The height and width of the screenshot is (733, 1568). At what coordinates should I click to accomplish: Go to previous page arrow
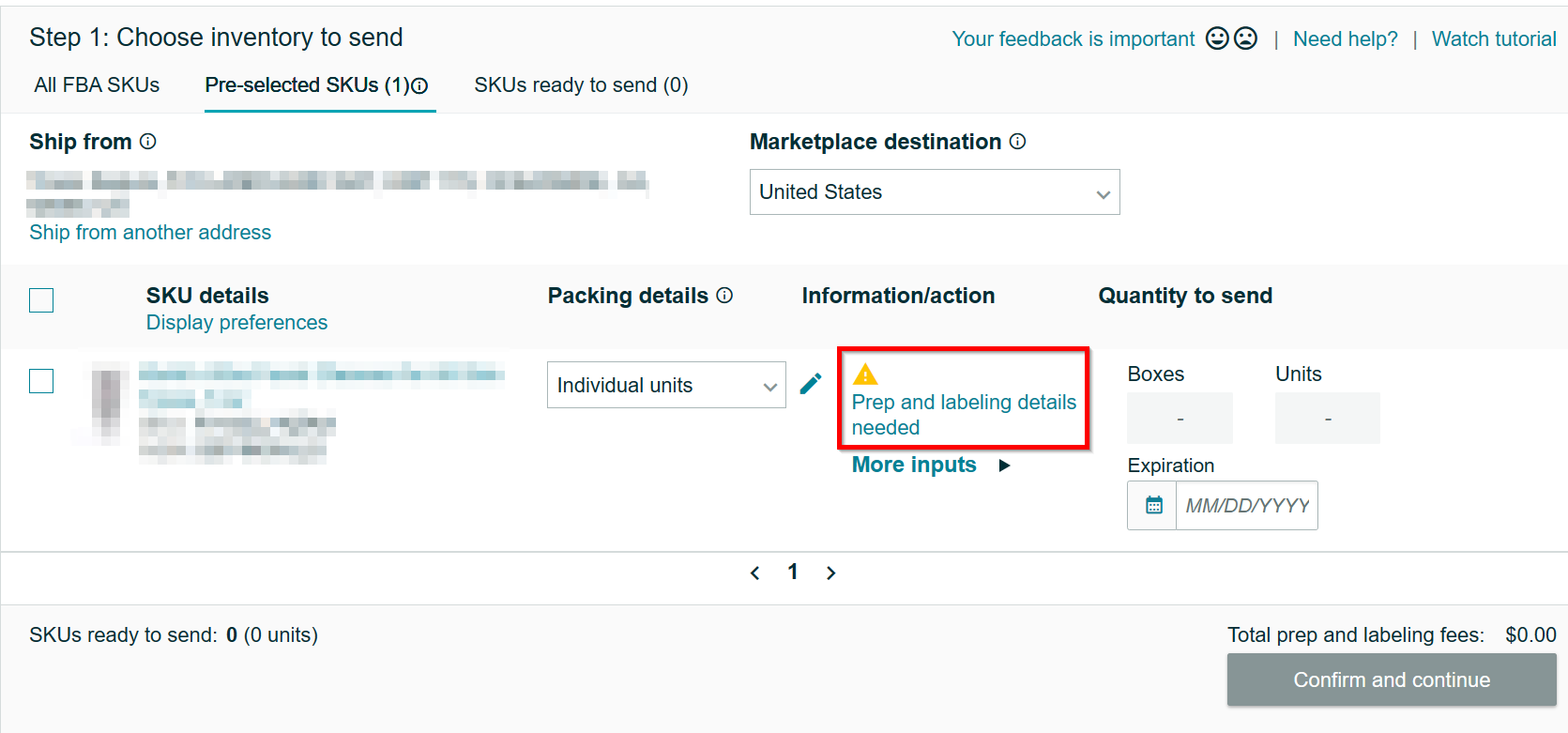(x=755, y=573)
